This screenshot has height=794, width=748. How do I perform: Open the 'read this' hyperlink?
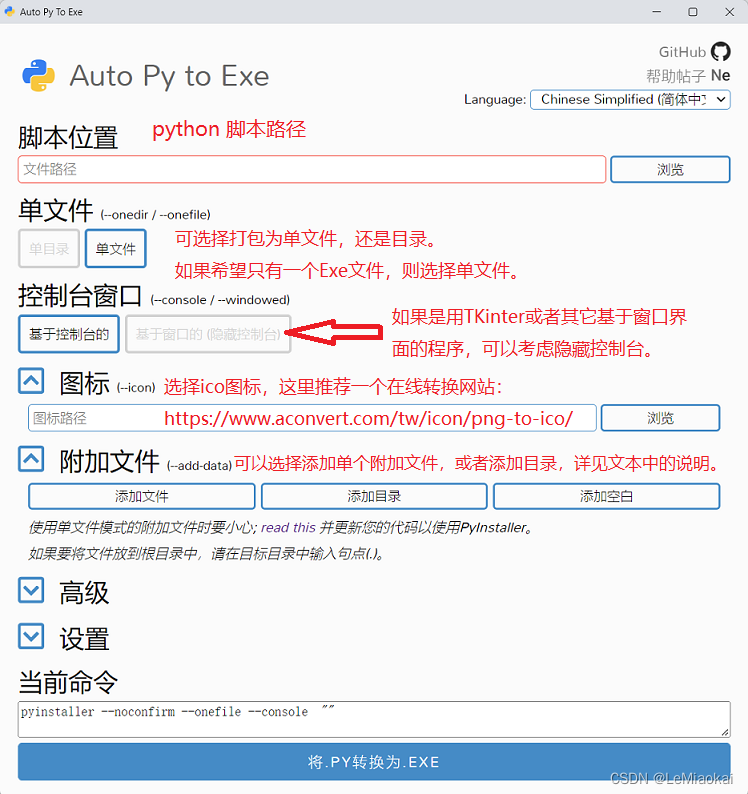coord(288,528)
